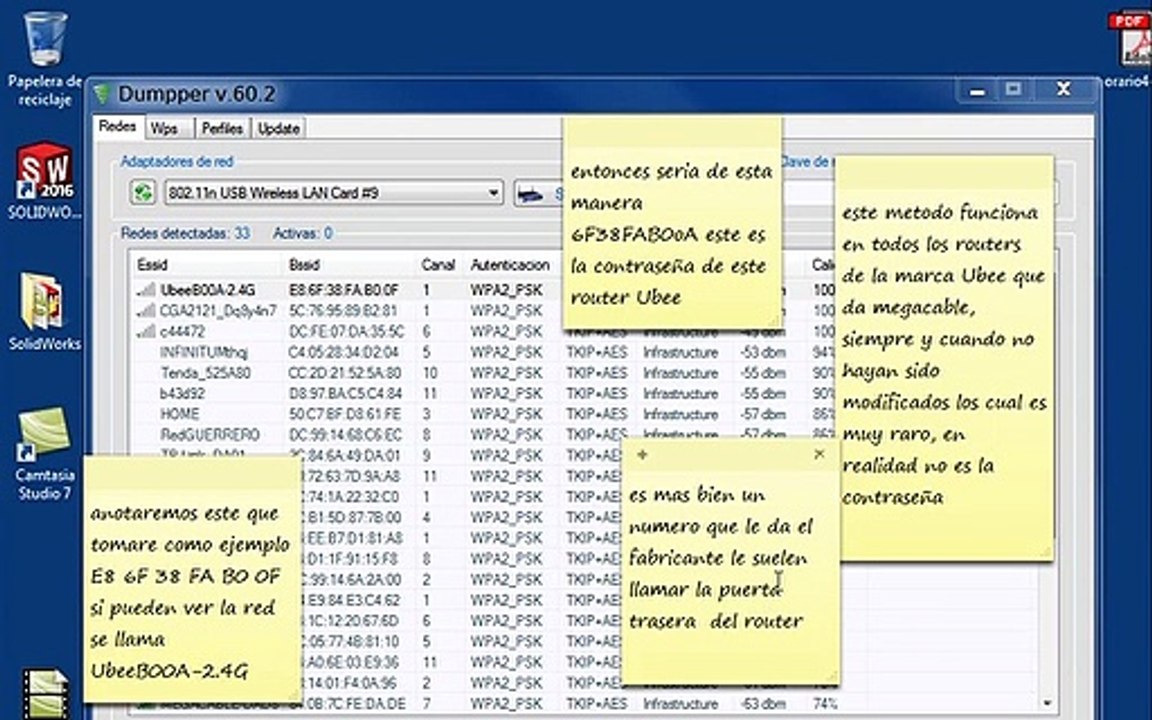This screenshot has width=1152, height=720.
Task: Switch to the Wps tab
Action: coord(164,129)
